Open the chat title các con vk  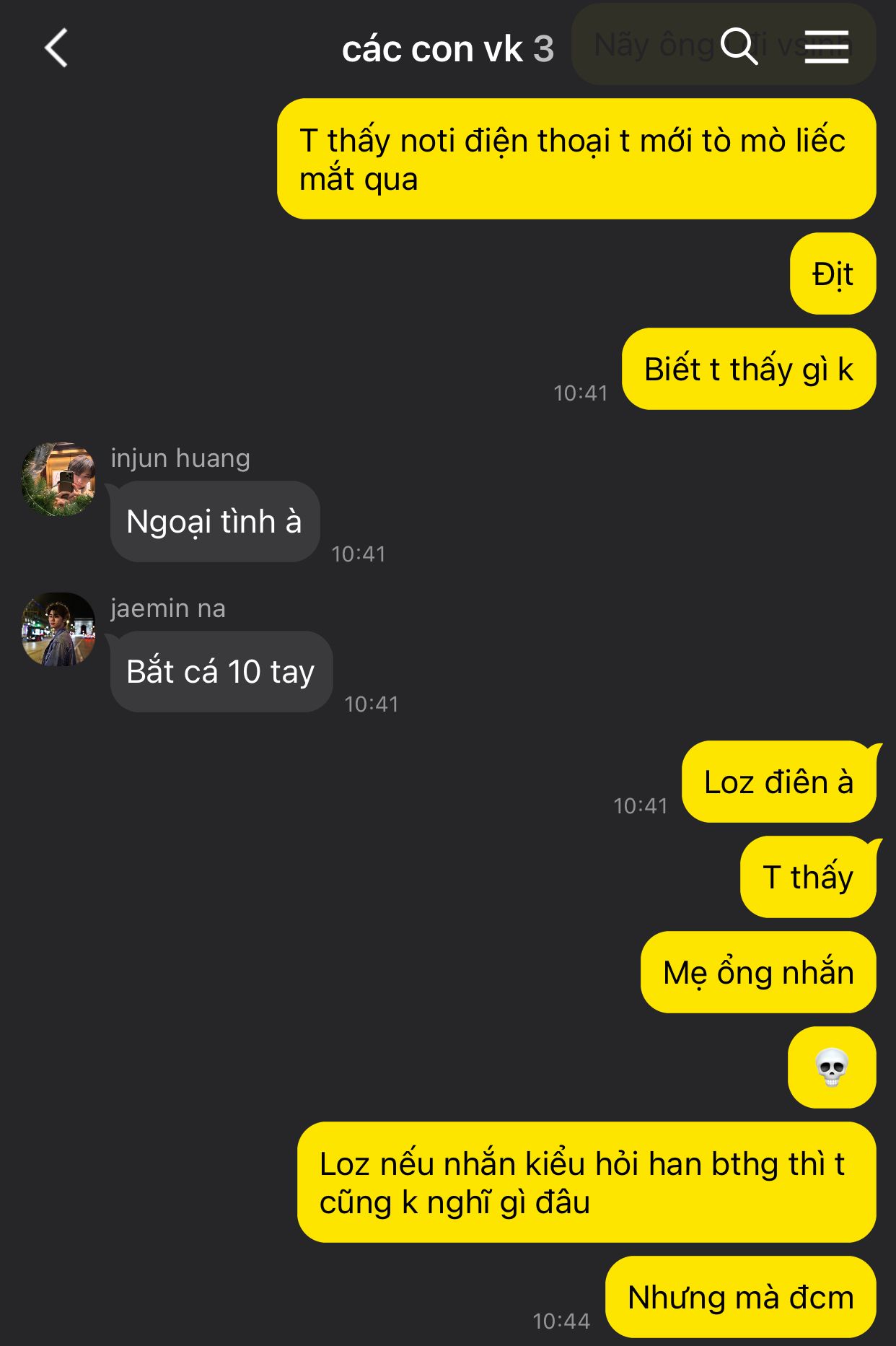(x=432, y=49)
